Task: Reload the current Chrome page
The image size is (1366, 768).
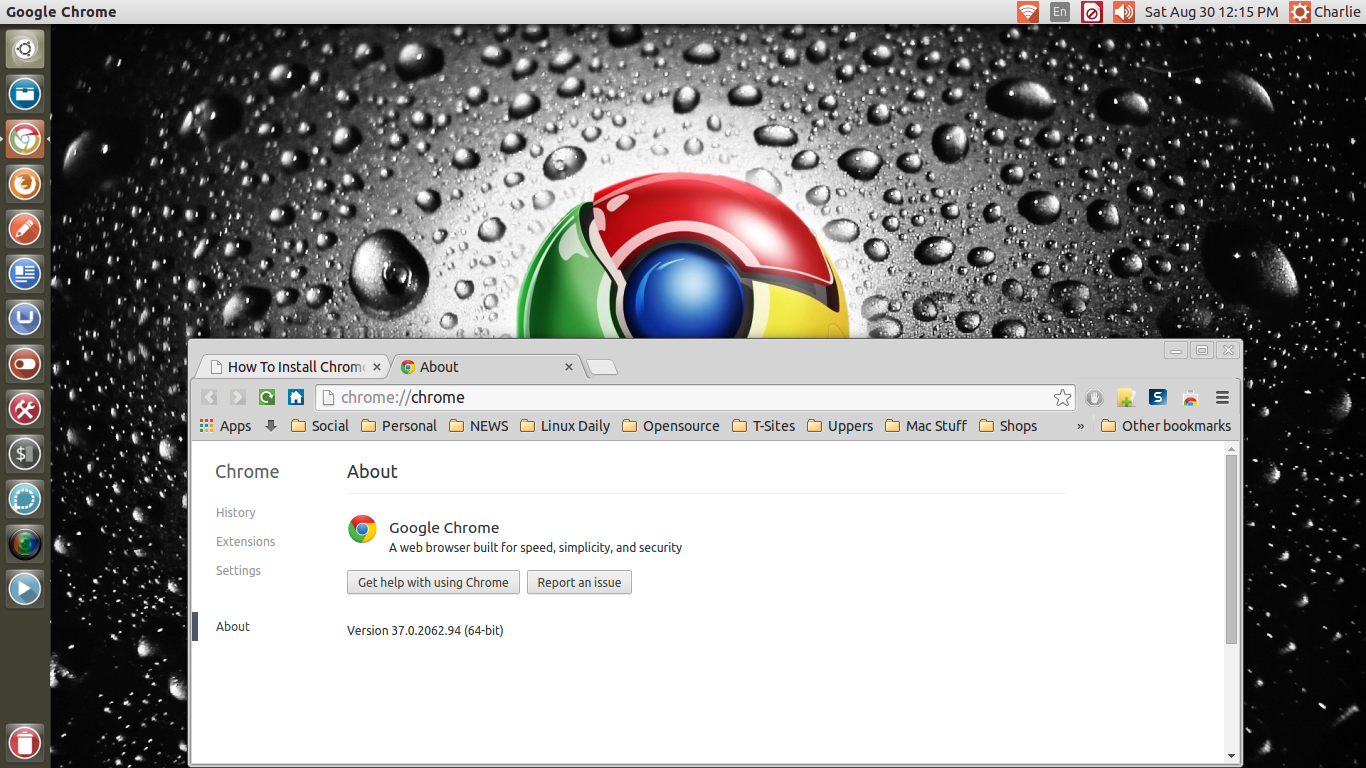Action: click(267, 397)
